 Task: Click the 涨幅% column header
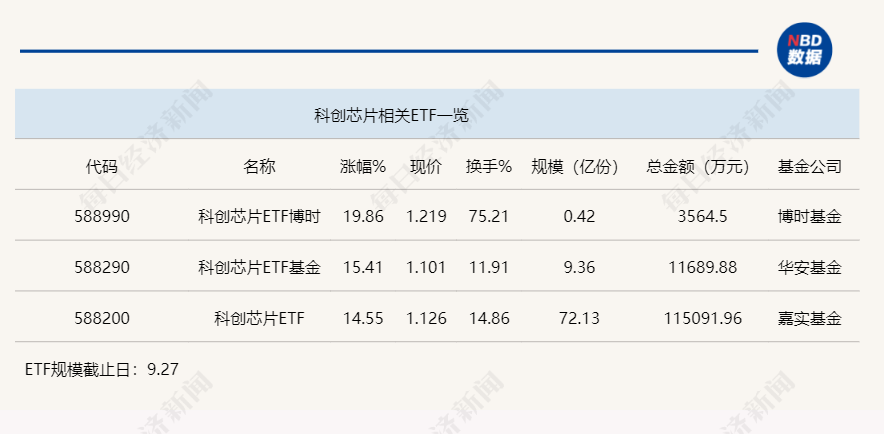pyautogui.click(x=362, y=166)
